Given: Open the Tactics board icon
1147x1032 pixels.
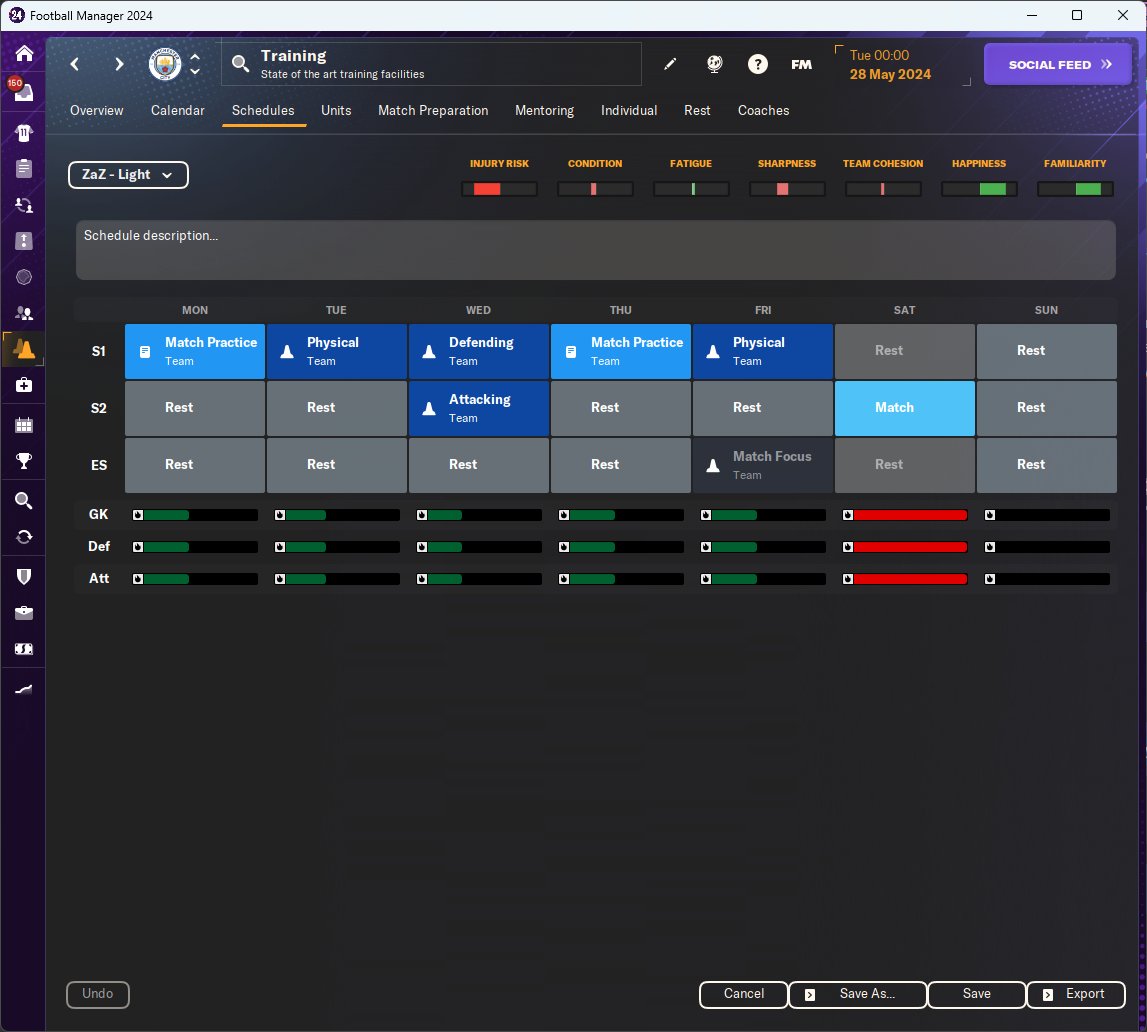Looking at the screenshot, I should (x=23, y=241).
